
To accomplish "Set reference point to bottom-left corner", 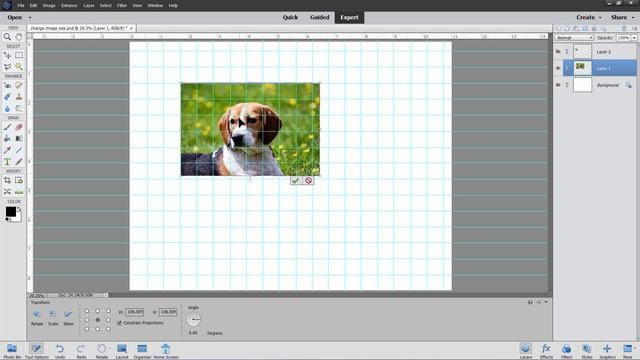I will point(87,329).
